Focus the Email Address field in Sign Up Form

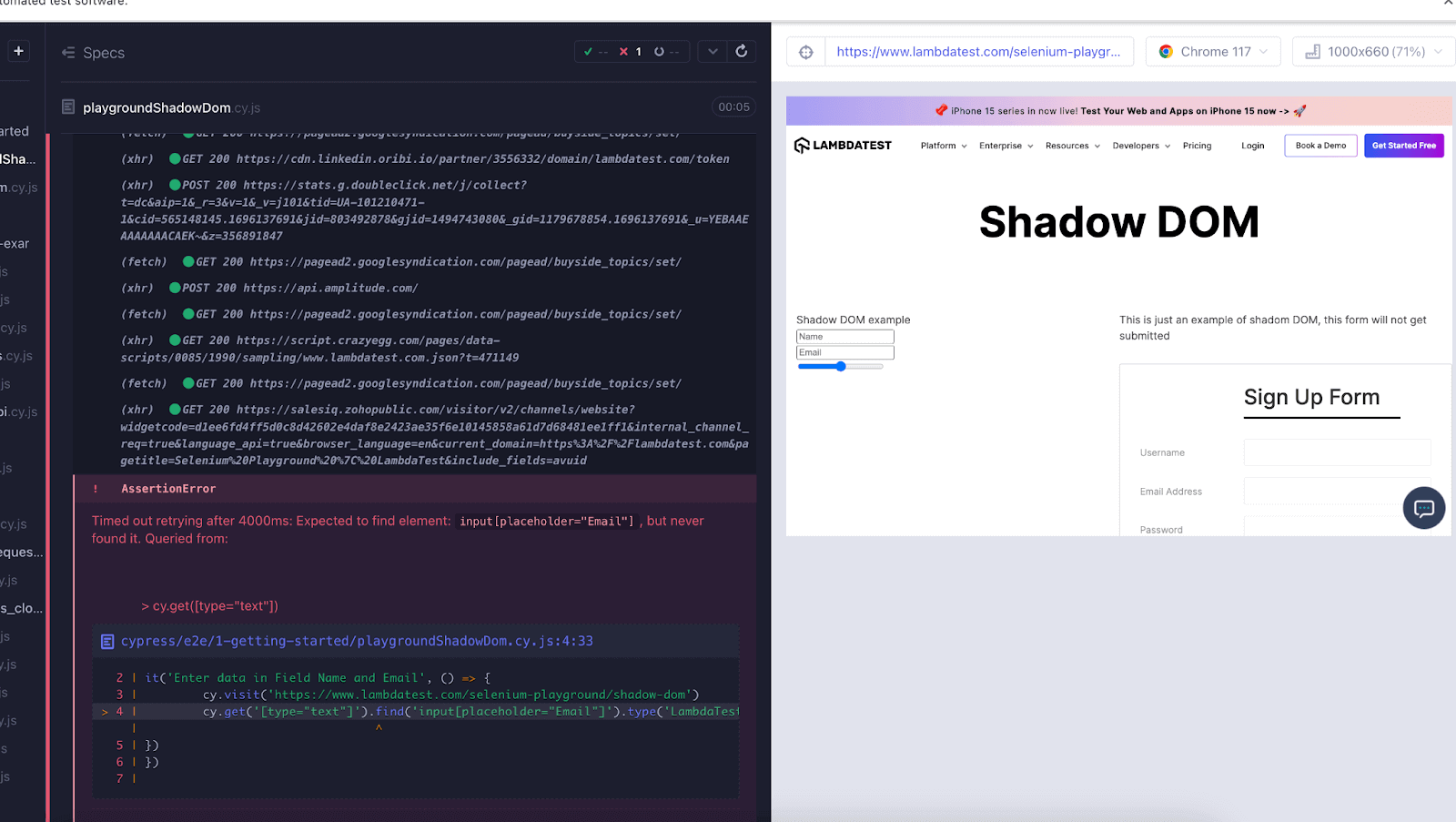tap(1337, 492)
